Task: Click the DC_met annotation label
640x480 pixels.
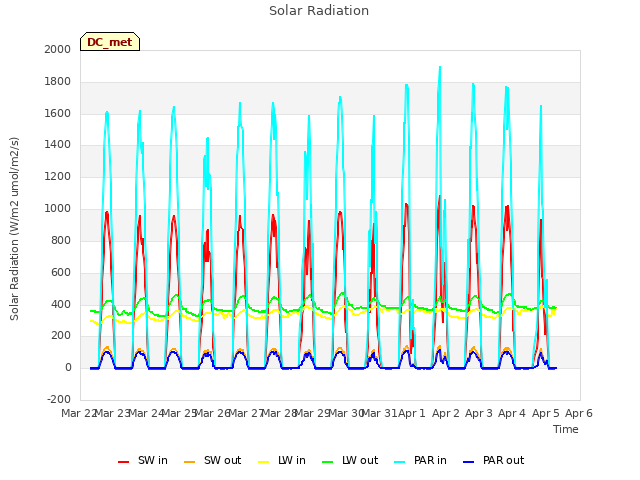Action: click(110, 42)
